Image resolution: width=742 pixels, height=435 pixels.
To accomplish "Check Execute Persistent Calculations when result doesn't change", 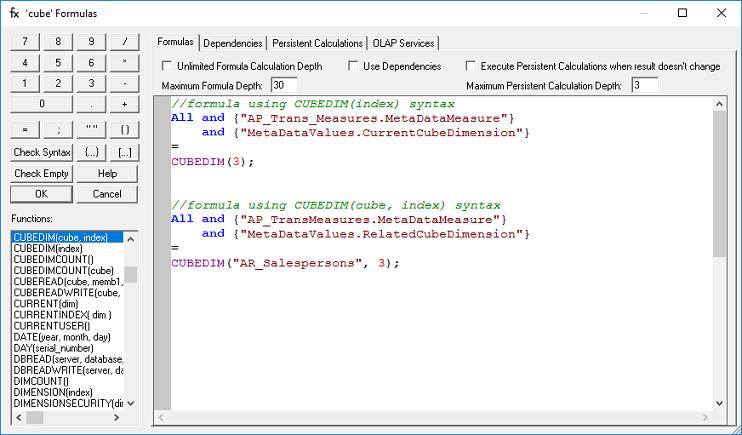I will (x=472, y=66).
